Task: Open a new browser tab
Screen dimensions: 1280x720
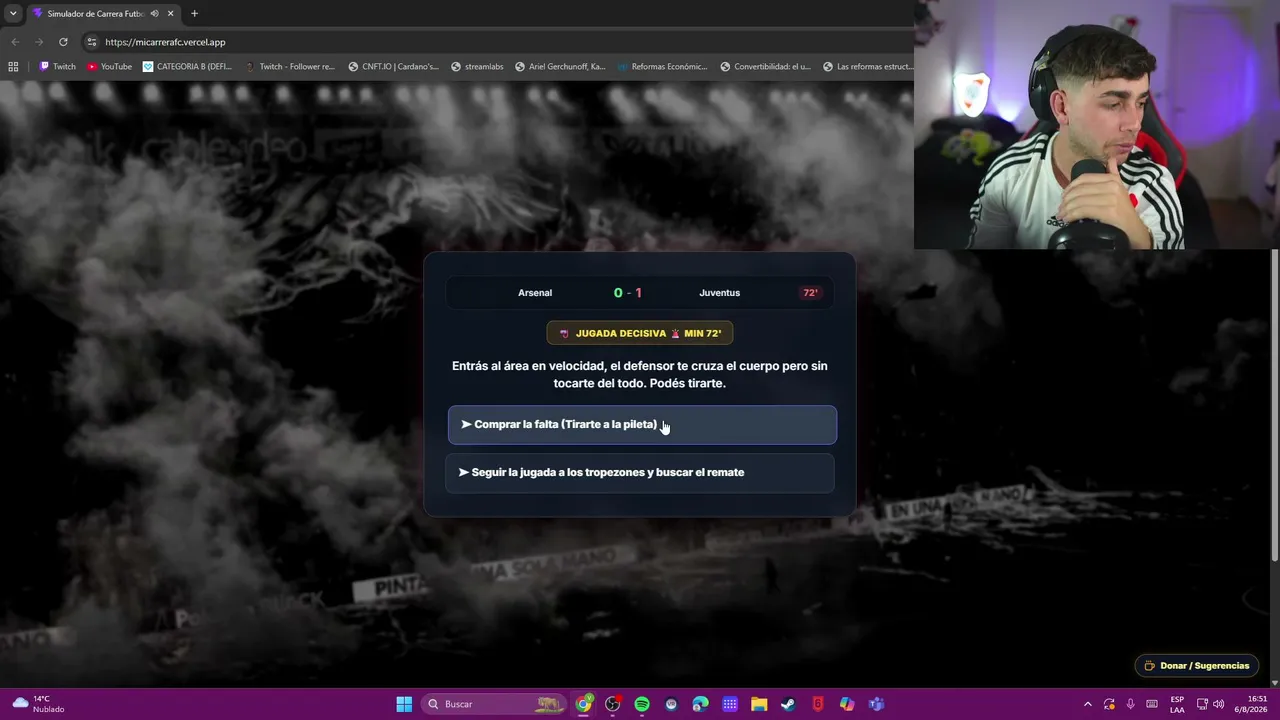Action: [x=194, y=14]
